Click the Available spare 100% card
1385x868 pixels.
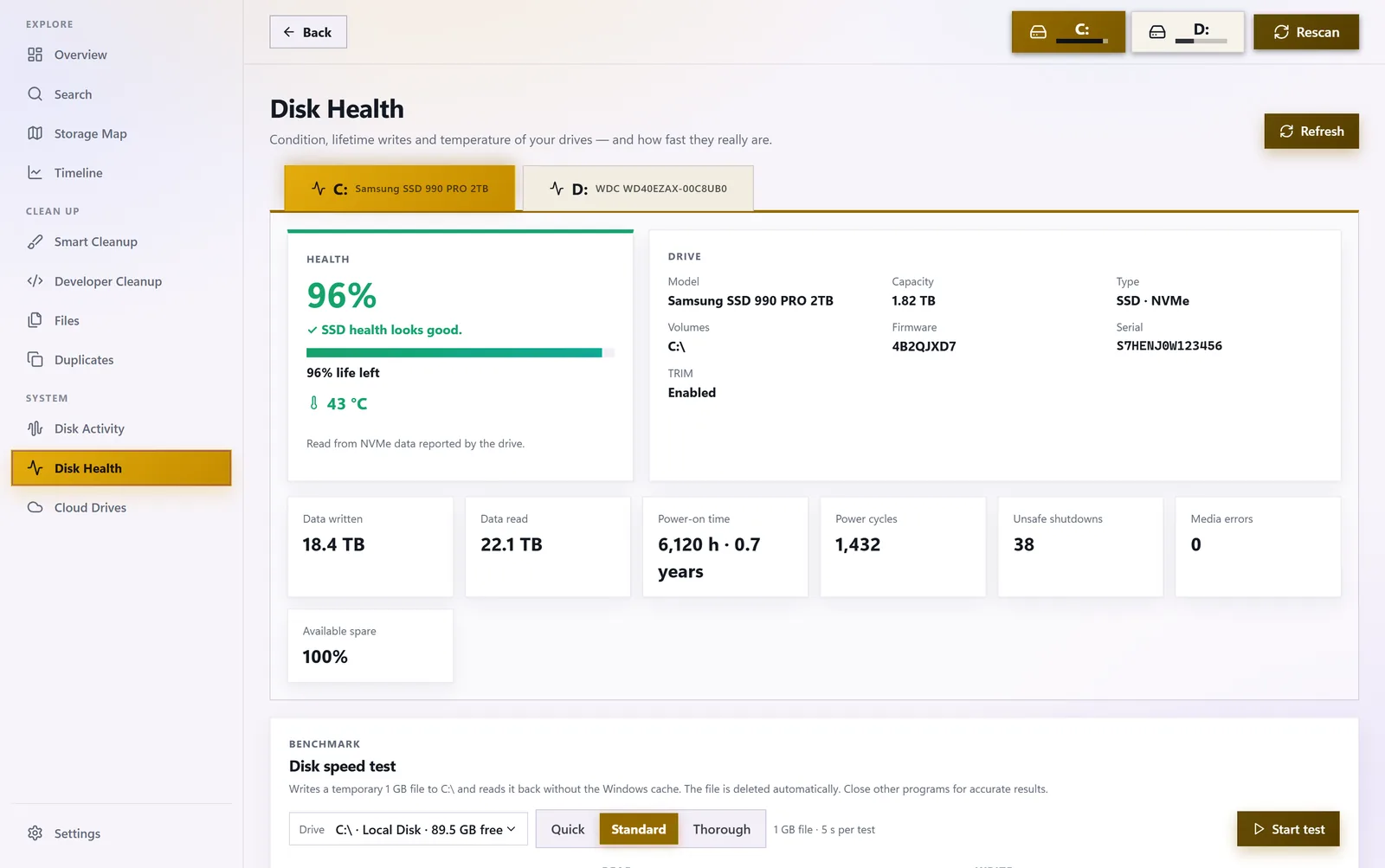(x=370, y=646)
